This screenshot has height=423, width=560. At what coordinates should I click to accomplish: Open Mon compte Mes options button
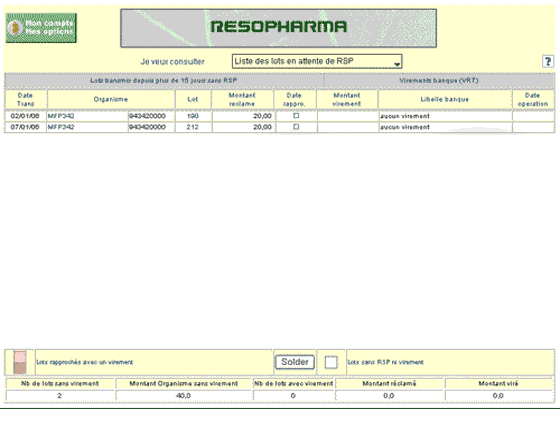(x=41, y=28)
